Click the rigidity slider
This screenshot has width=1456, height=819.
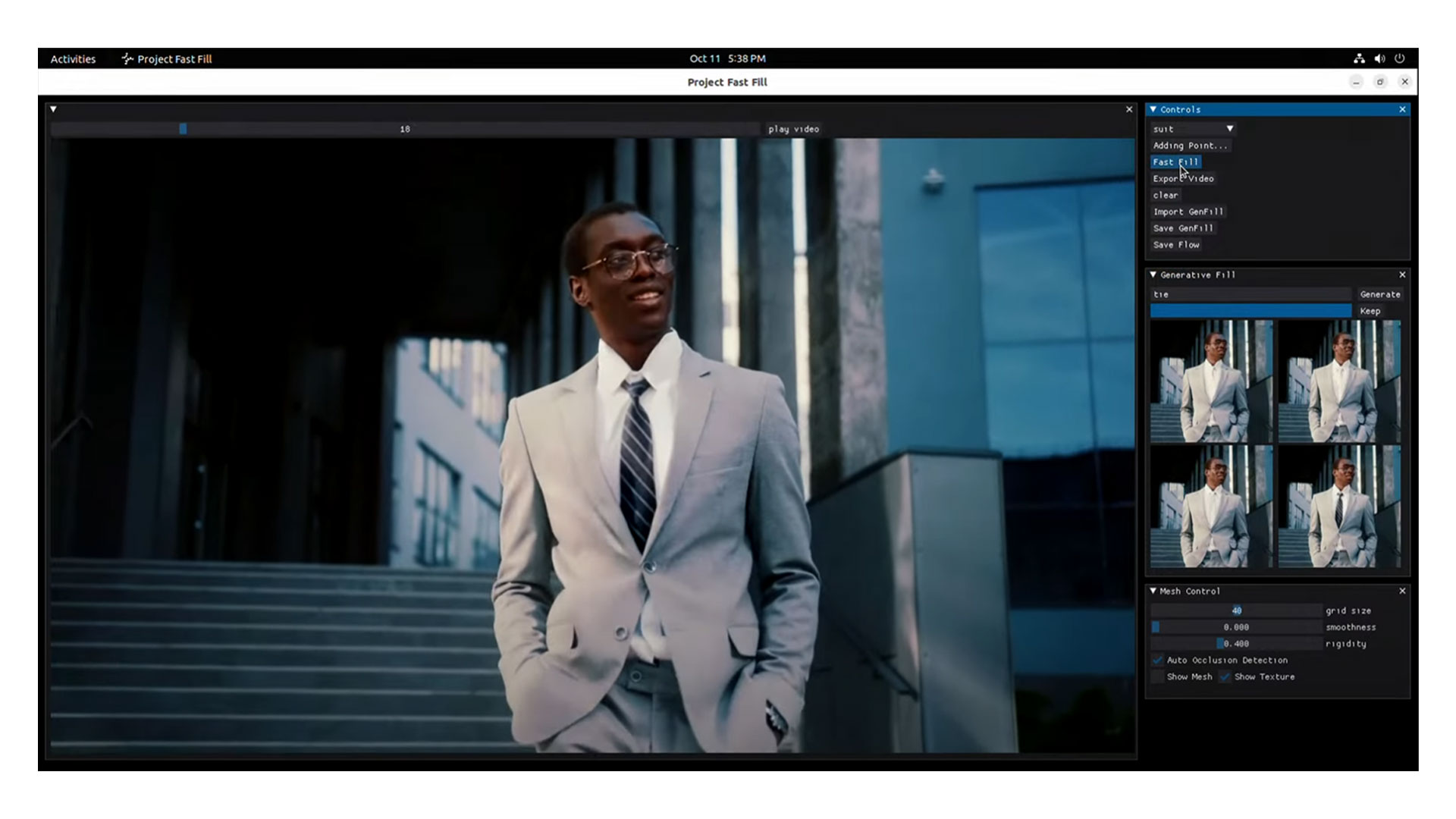point(1236,643)
